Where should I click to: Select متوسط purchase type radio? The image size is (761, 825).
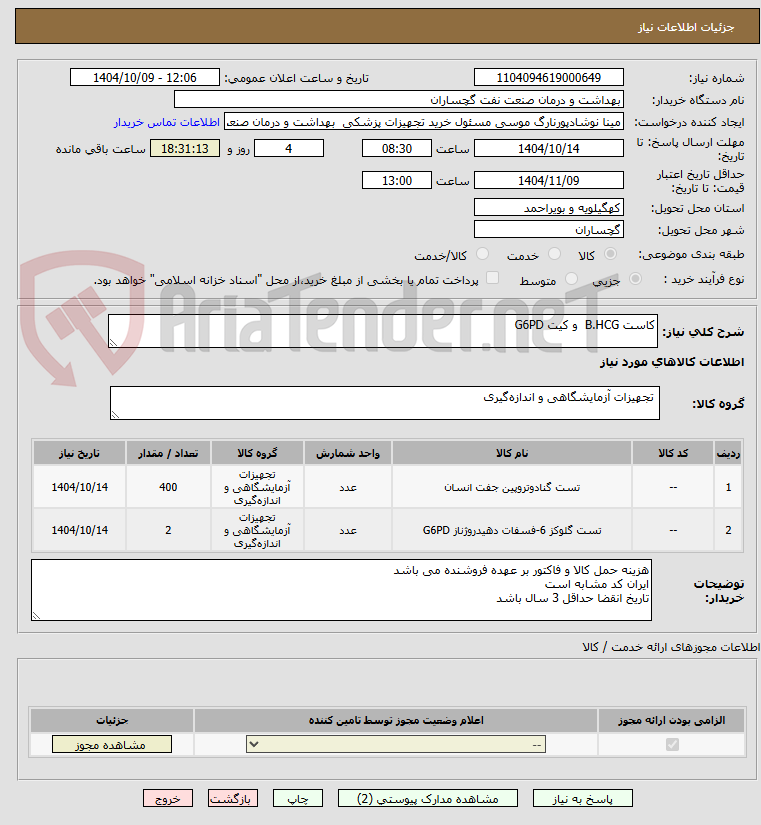pyautogui.click(x=571, y=279)
